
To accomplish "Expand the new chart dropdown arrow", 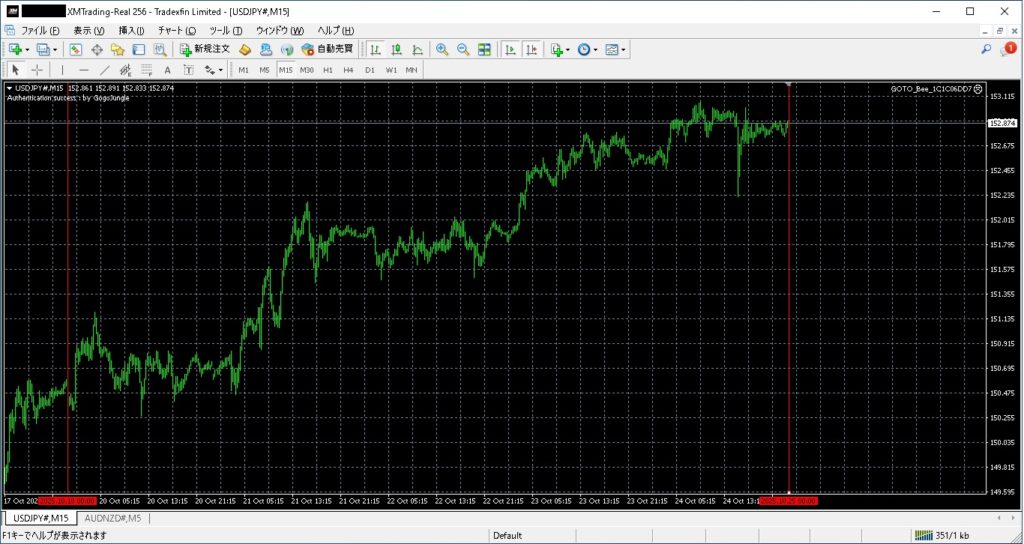I will [x=28, y=49].
